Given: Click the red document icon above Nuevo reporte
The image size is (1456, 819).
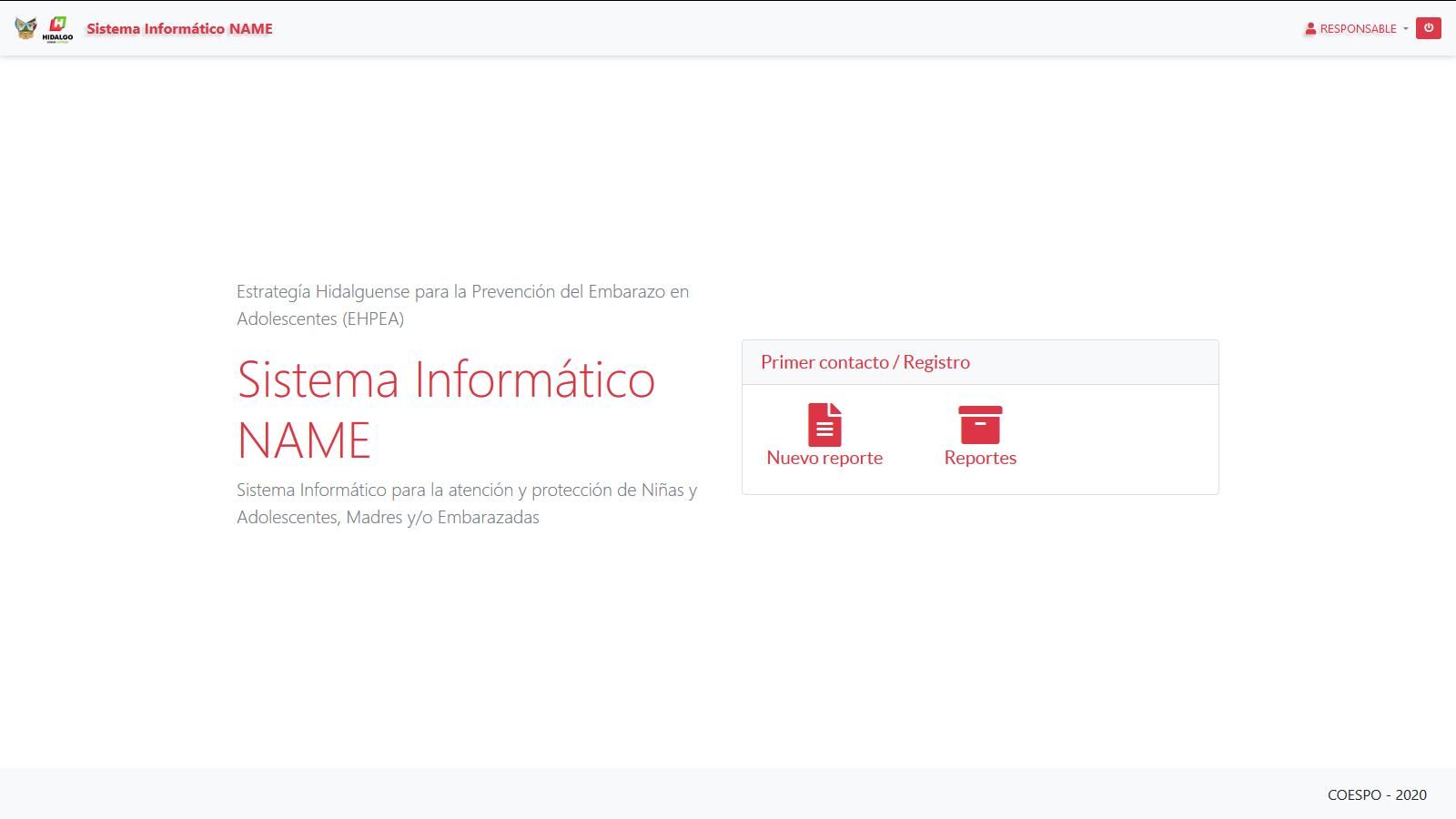Looking at the screenshot, I should click(824, 424).
